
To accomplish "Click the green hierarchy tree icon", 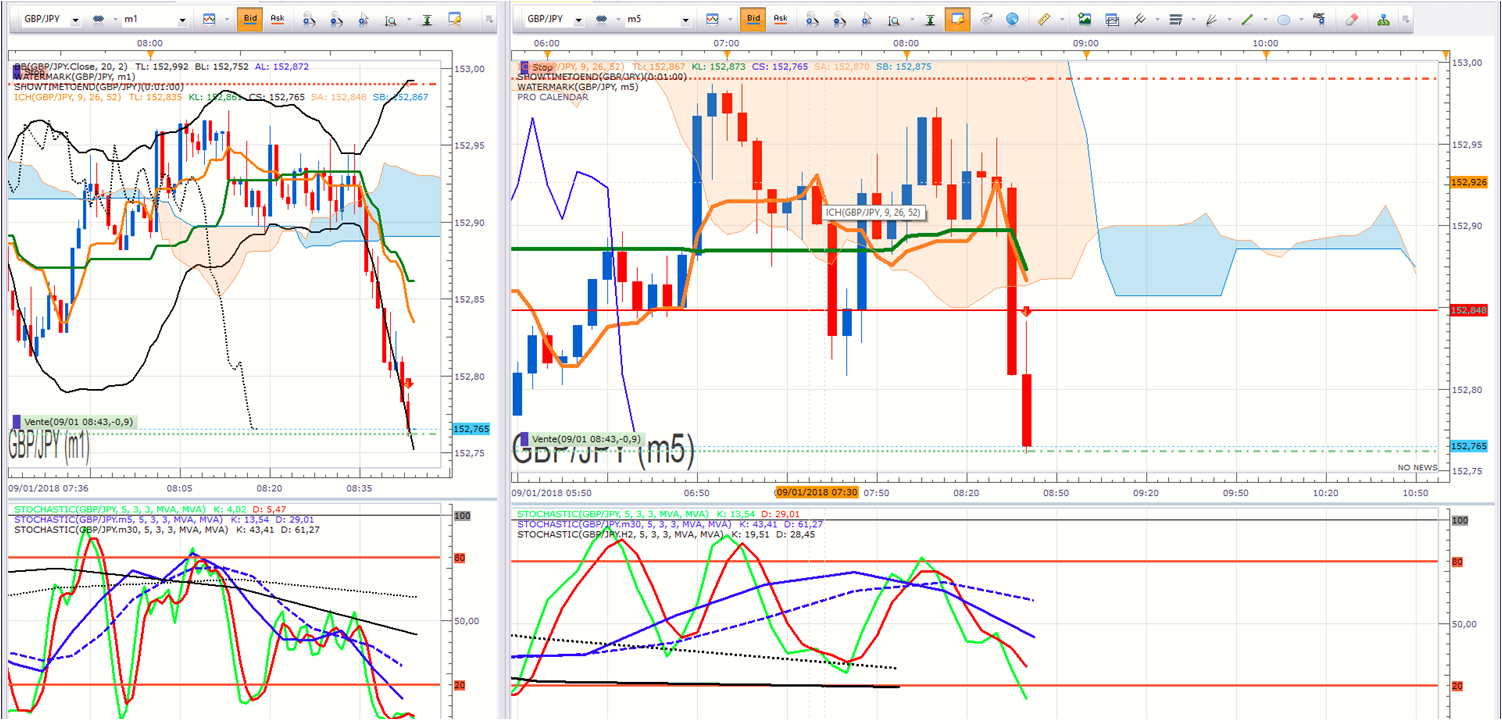I will [x=1384, y=19].
